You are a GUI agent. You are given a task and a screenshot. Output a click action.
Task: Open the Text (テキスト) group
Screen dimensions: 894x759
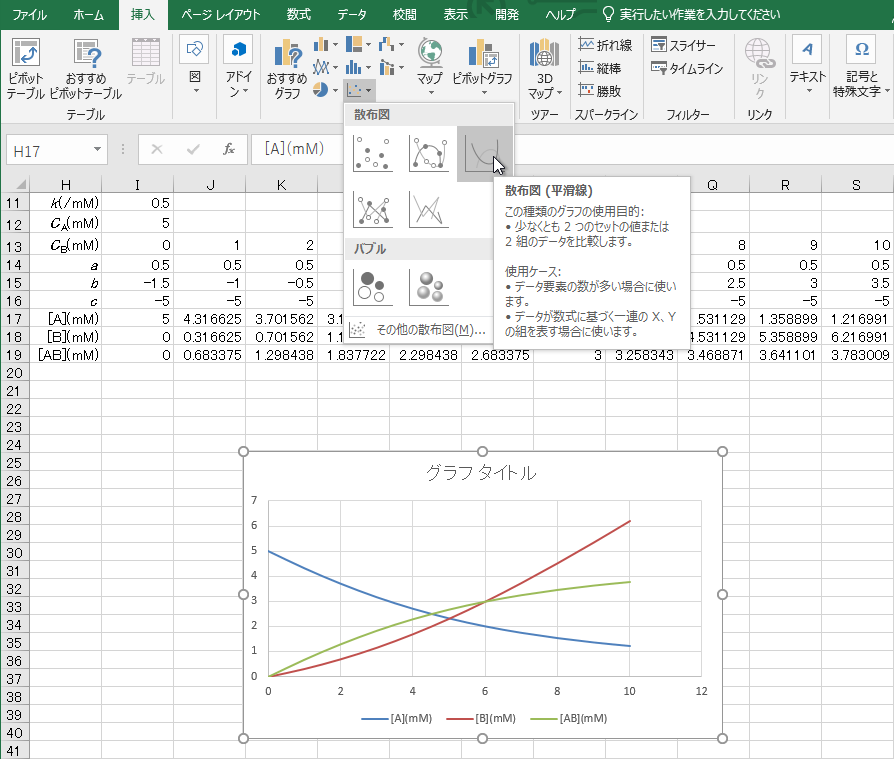click(x=807, y=66)
